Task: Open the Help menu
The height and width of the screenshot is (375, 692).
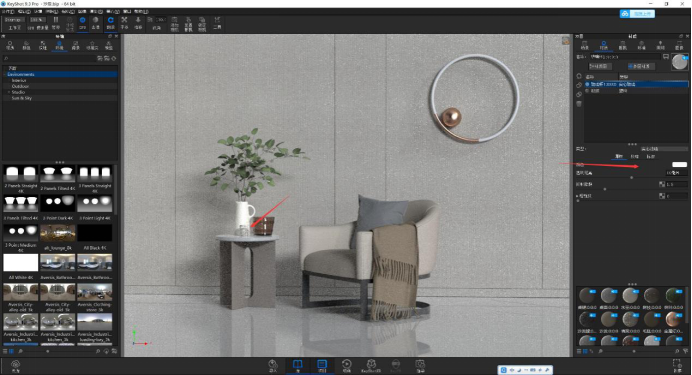Action: point(142,11)
